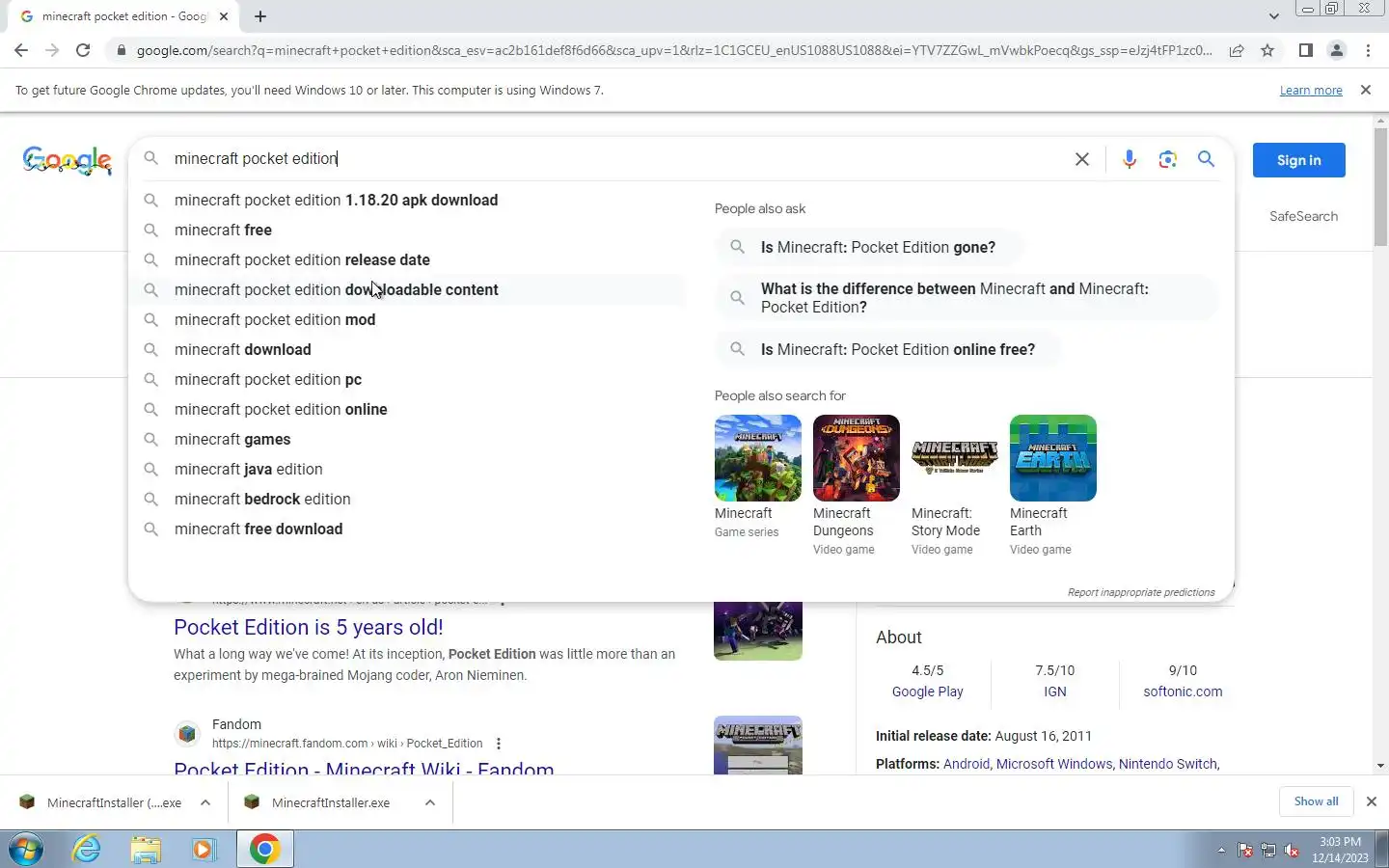1389x868 pixels.
Task: Click inside the Google search input field
Action: 617,159
